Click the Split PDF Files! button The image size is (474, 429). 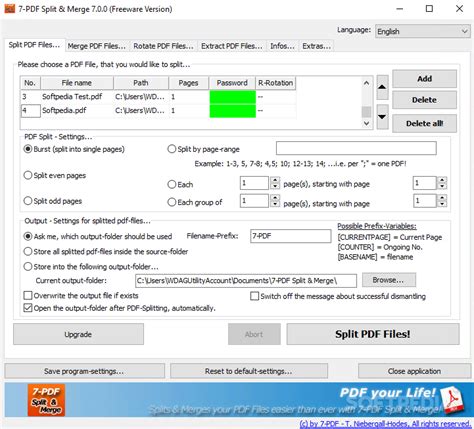pyautogui.click(x=373, y=334)
